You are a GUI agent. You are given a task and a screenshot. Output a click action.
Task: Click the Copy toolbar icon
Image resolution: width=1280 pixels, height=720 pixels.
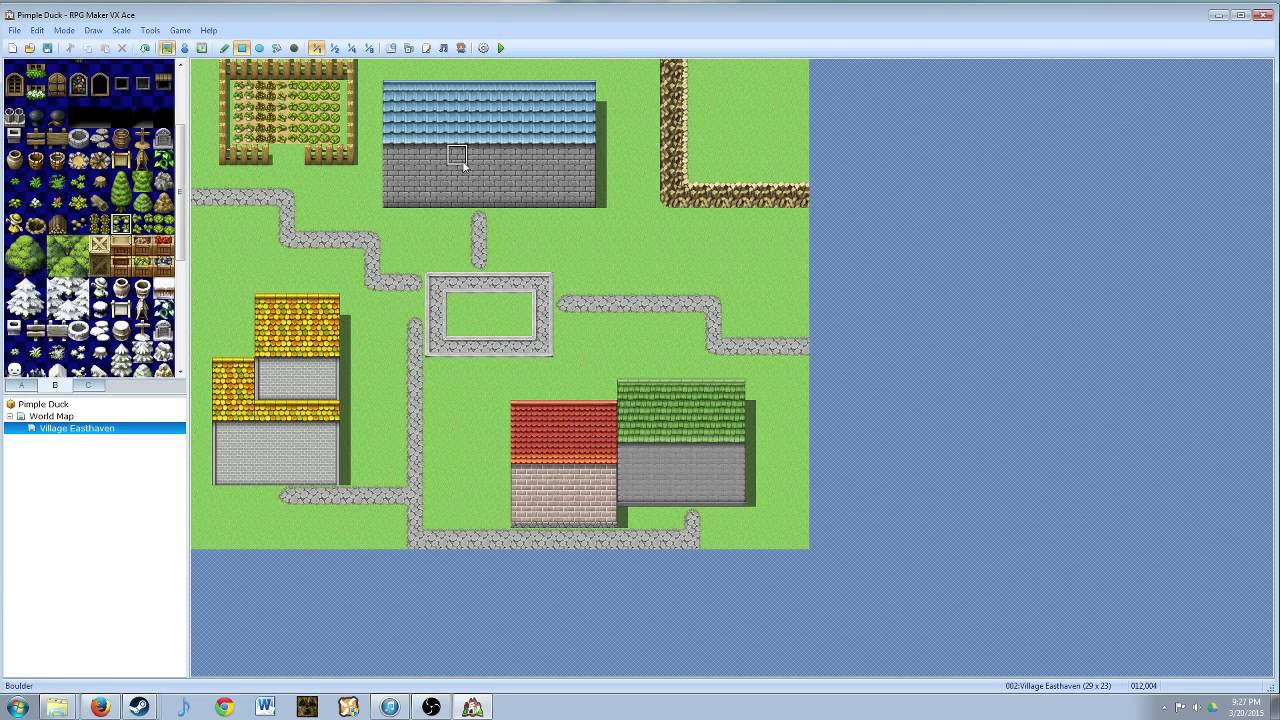(x=87, y=48)
